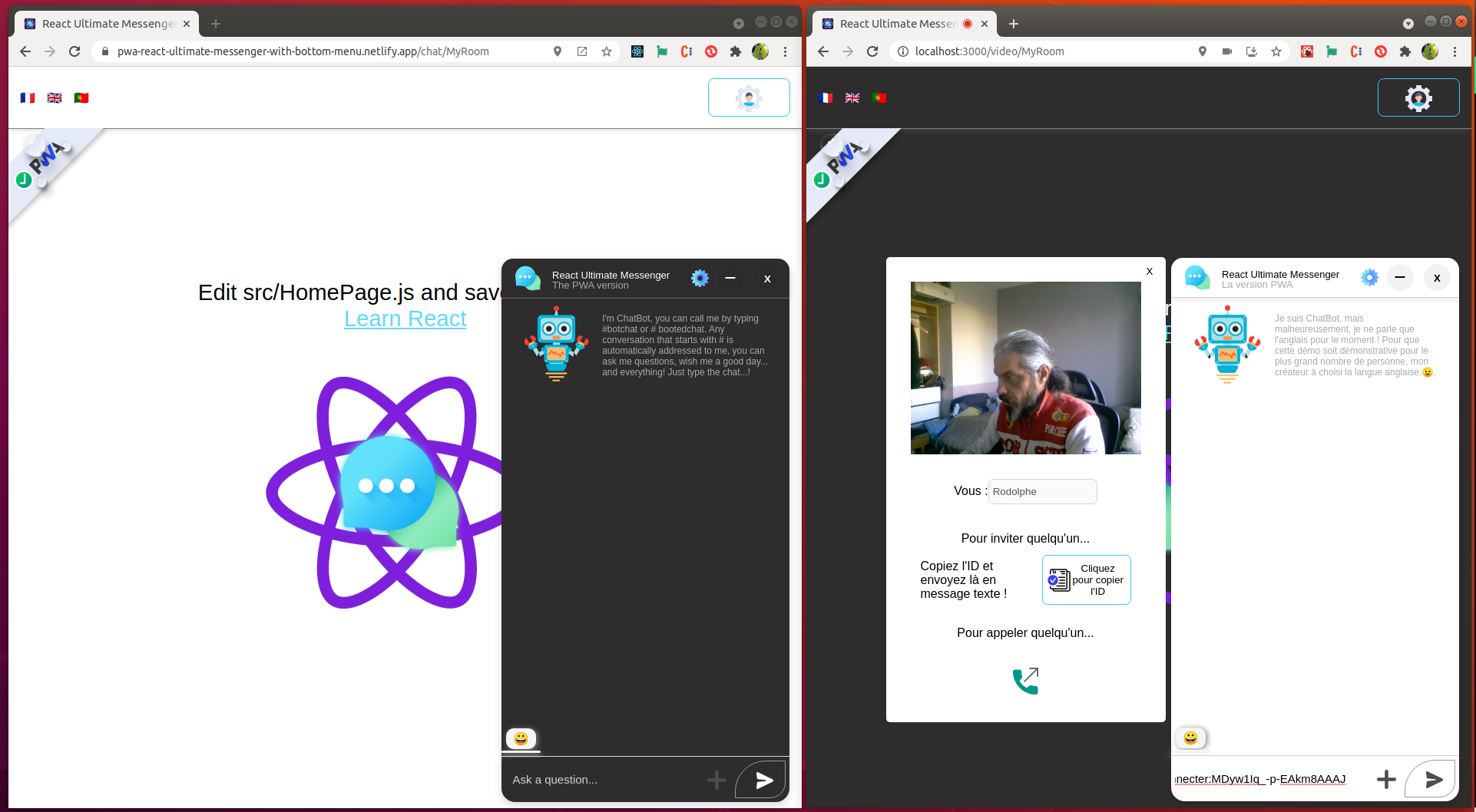
Task: Minimize the dark messenger chat panel
Action: pyautogui.click(x=730, y=279)
